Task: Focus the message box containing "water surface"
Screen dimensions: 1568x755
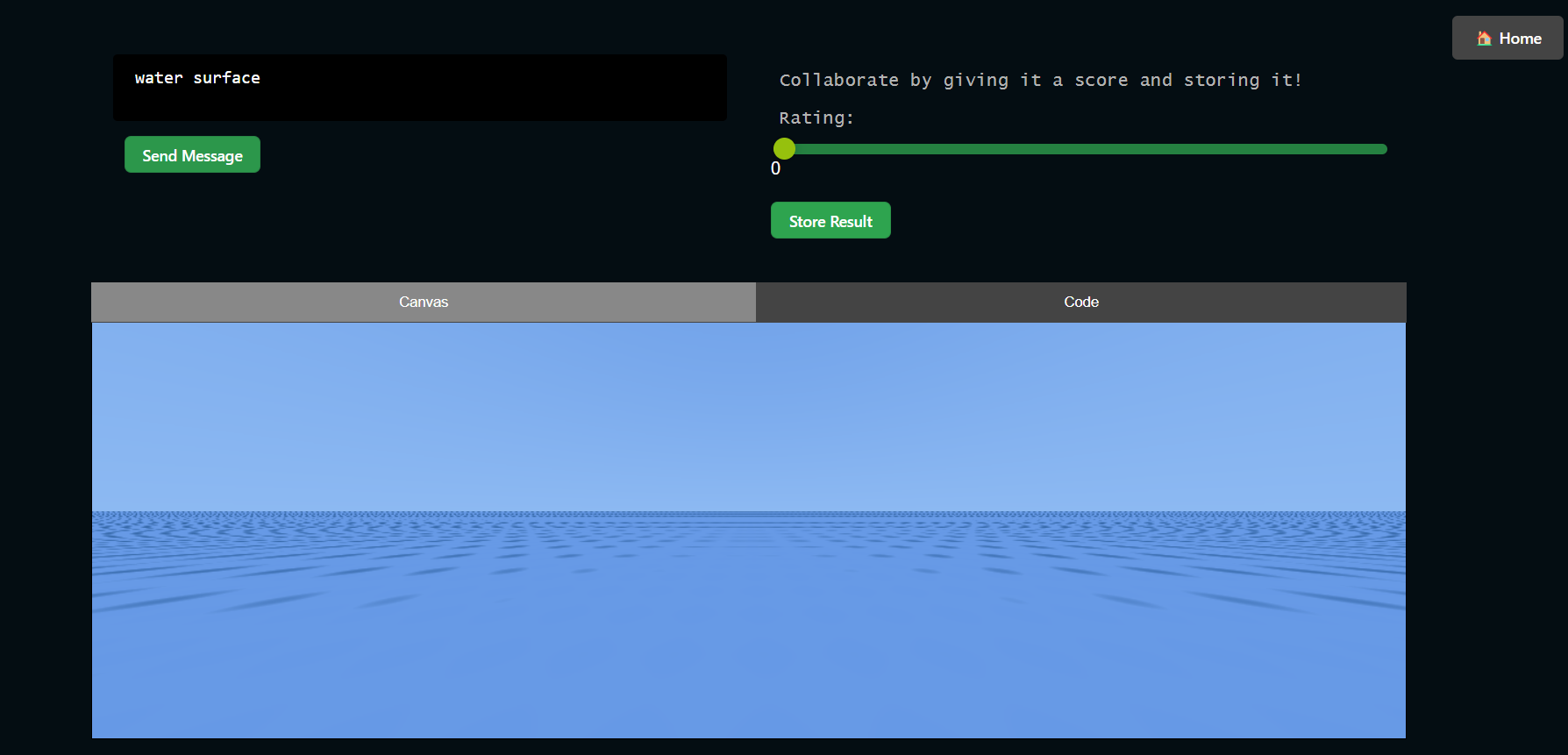Action: click(419, 98)
